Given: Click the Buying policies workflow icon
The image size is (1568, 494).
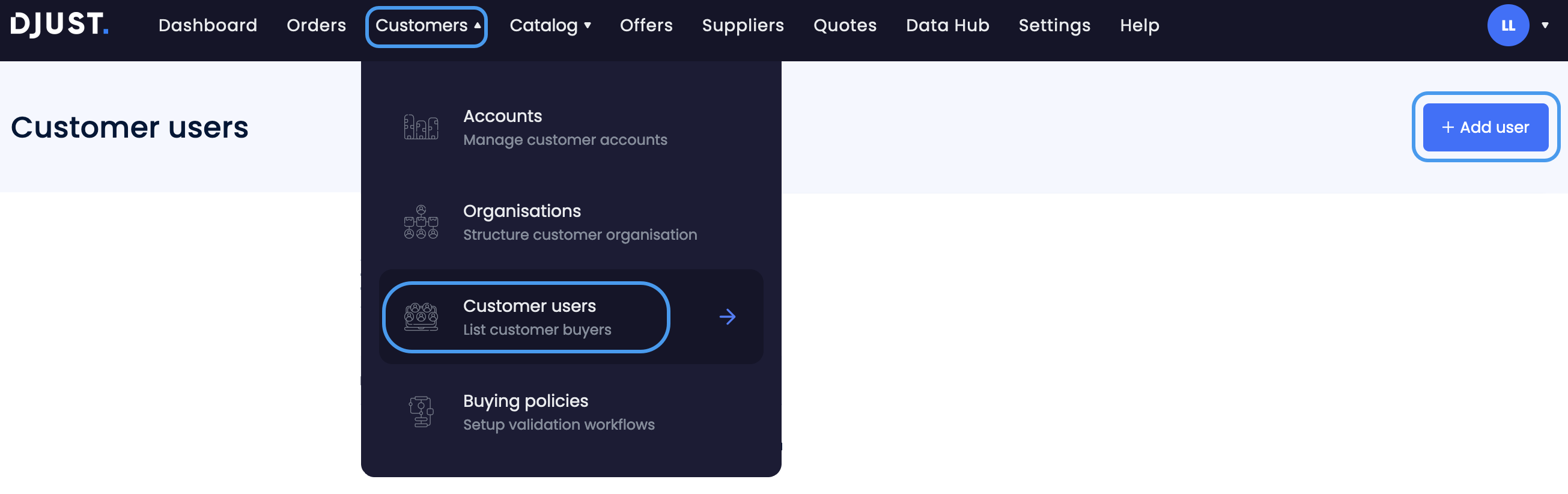Looking at the screenshot, I should (x=420, y=412).
